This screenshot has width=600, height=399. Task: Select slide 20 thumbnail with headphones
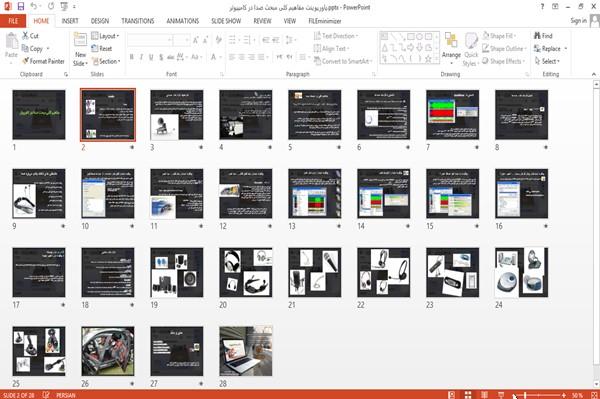click(x=246, y=272)
